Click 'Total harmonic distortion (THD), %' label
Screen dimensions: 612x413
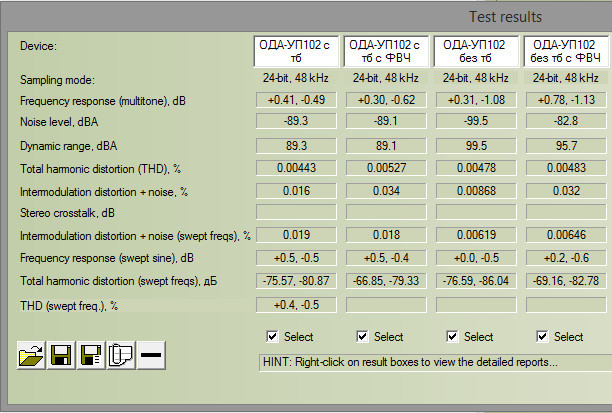pos(100,169)
